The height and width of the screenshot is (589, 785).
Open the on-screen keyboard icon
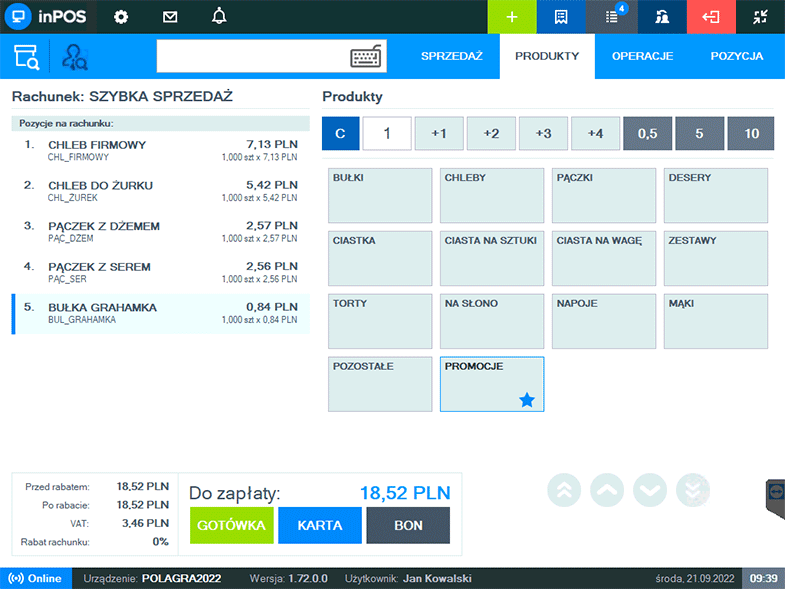367,57
